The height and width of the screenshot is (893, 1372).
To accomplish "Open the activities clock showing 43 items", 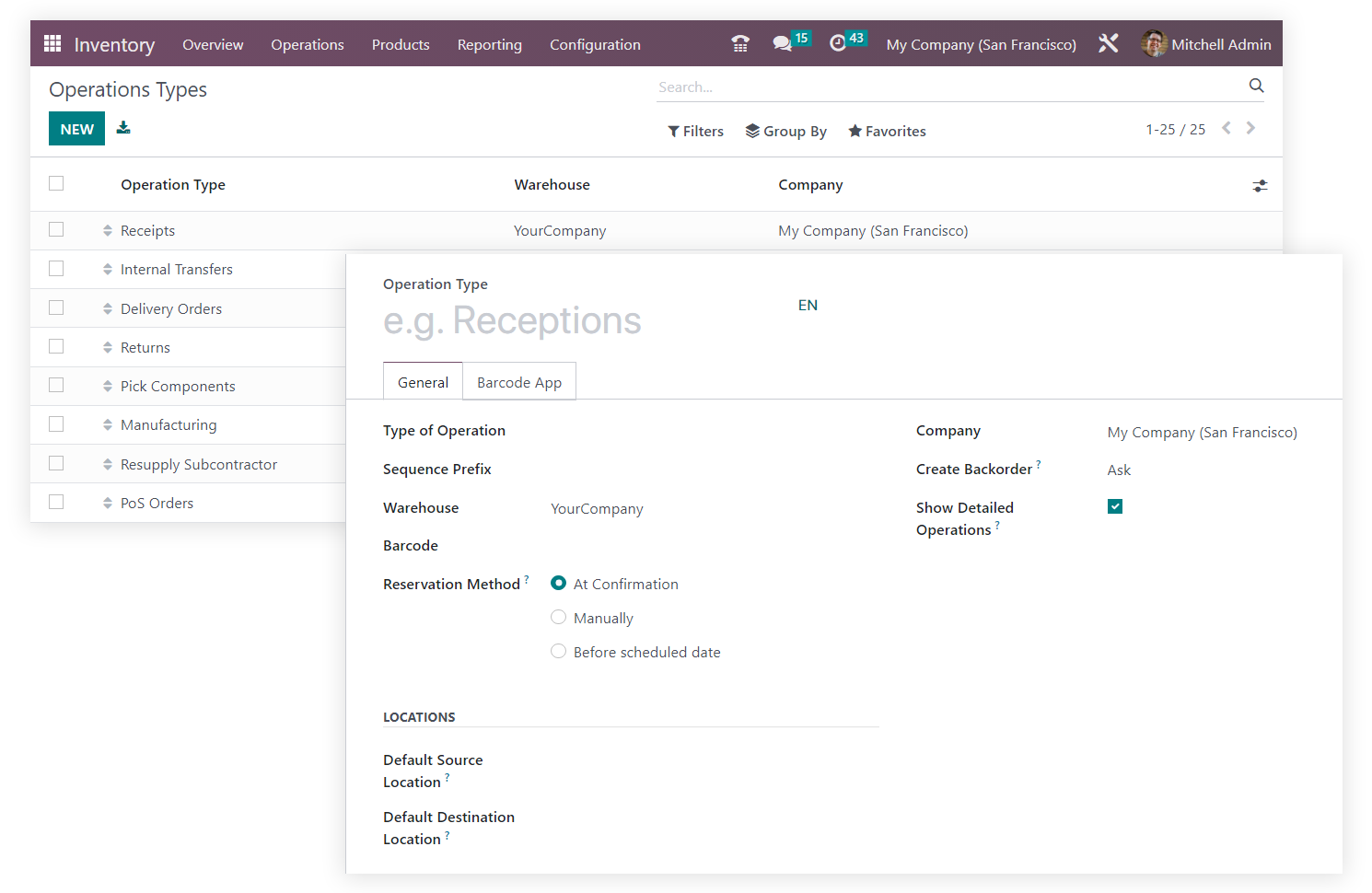I will click(841, 42).
